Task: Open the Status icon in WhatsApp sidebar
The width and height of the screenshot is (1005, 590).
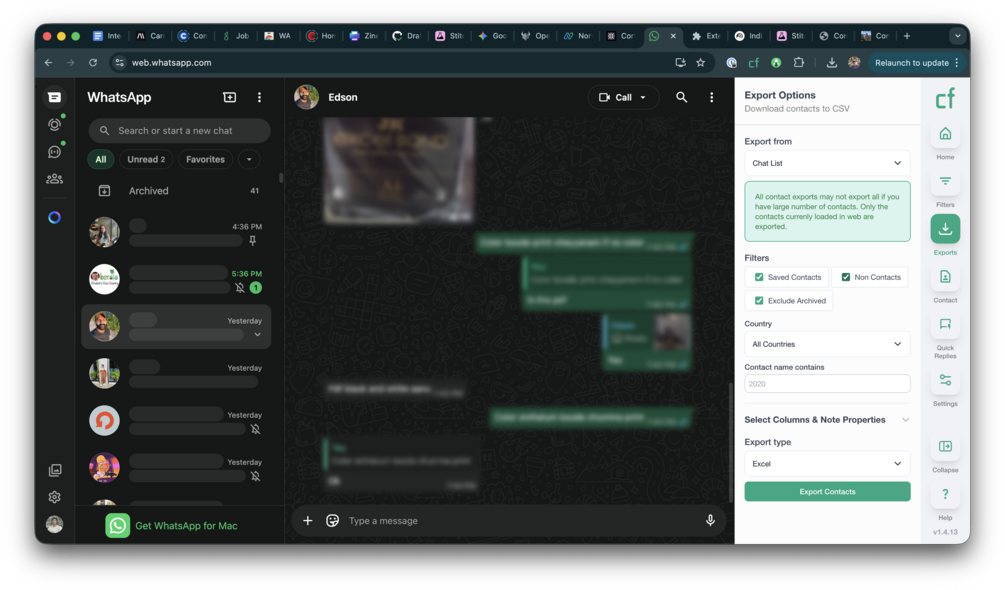Action: coord(54,124)
